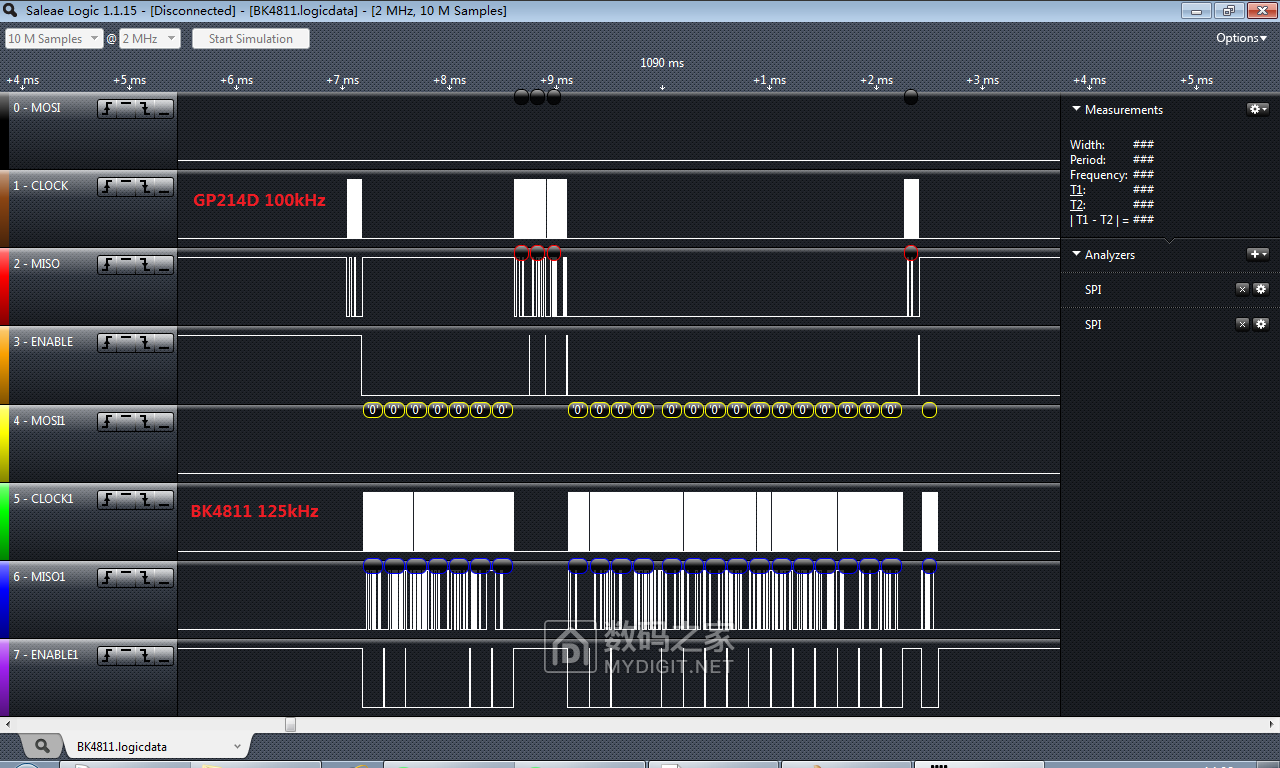Viewport: 1280px width, 768px height.
Task: Open the 10 M Samples dropdown
Action: (x=54, y=39)
